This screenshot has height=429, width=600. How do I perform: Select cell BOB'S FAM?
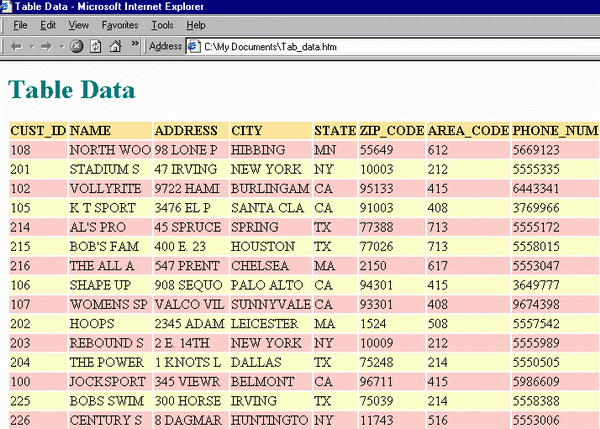pos(110,246)
